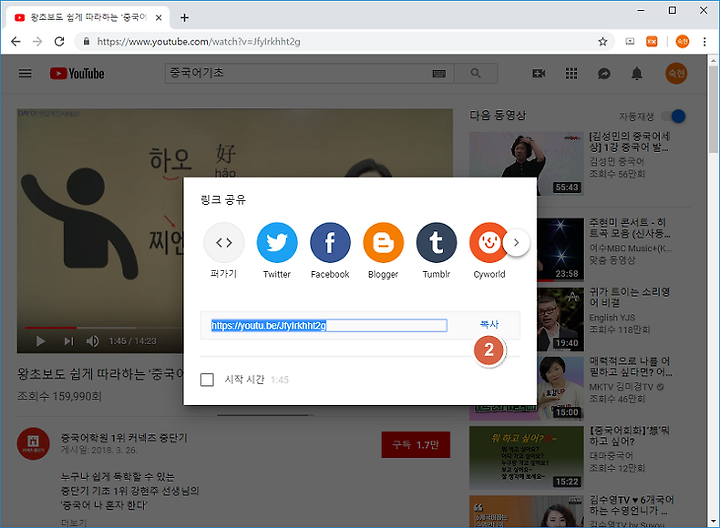Mute the video volume
Screen dimensions: 720x528
[93, 341]
